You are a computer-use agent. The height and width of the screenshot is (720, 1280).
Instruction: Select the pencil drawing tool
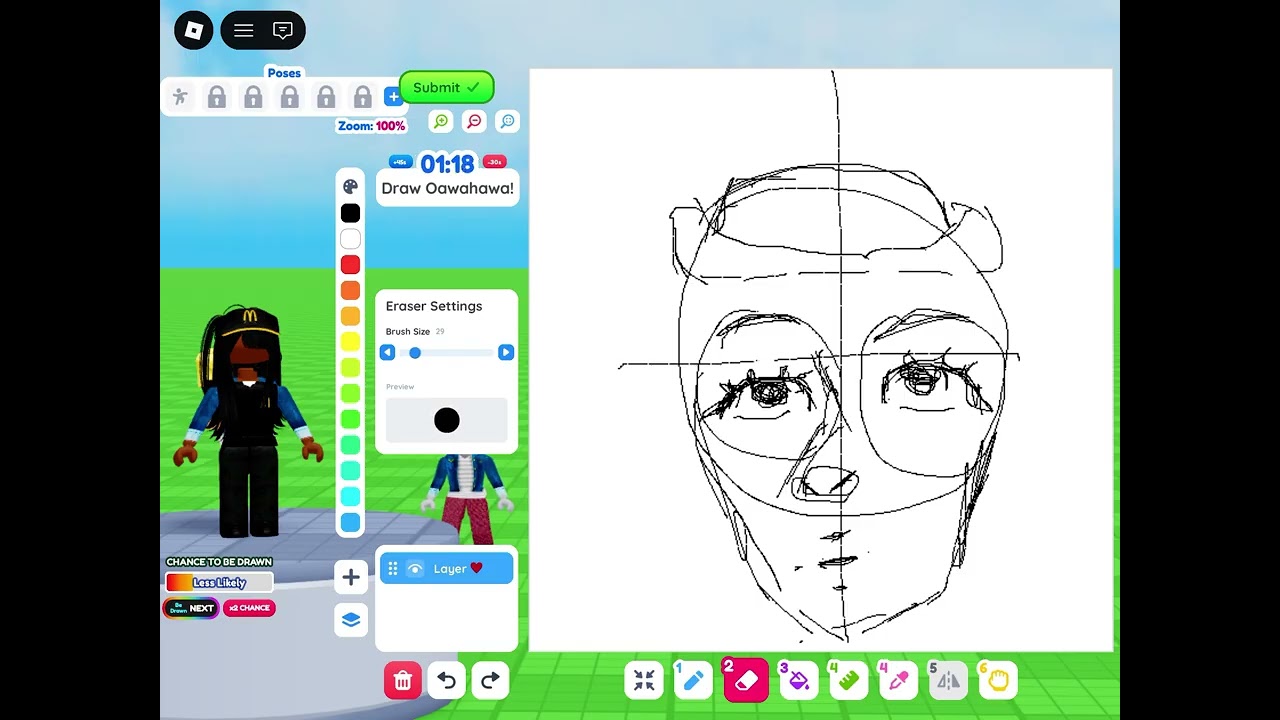pyautogui.click(x=693, y=681)
